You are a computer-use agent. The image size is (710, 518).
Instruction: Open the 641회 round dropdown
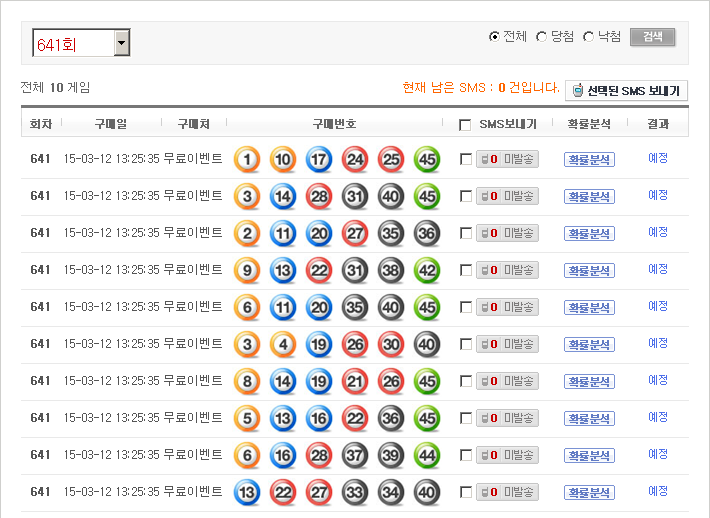pos(122,43)
